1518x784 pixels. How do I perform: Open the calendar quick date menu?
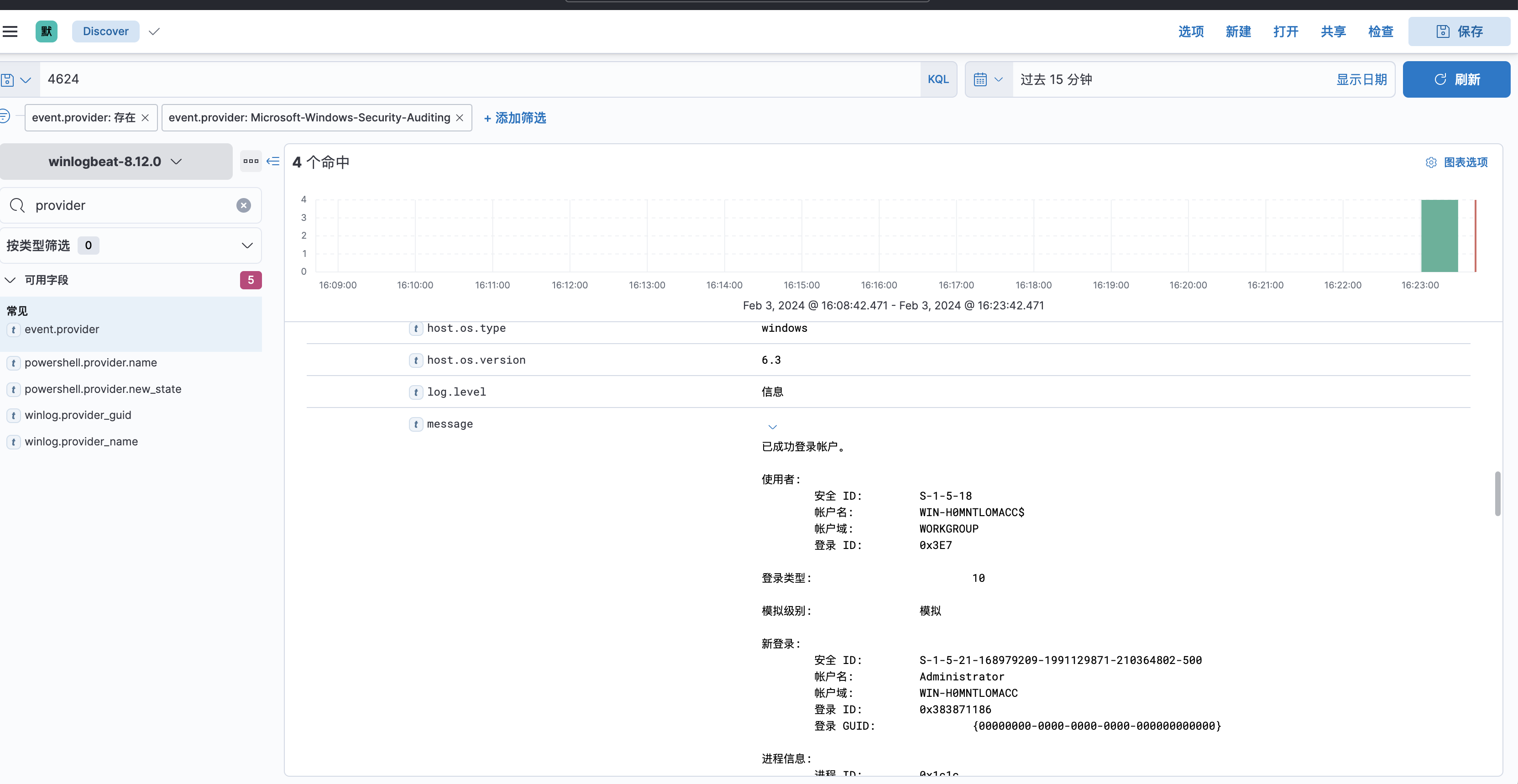988,79
